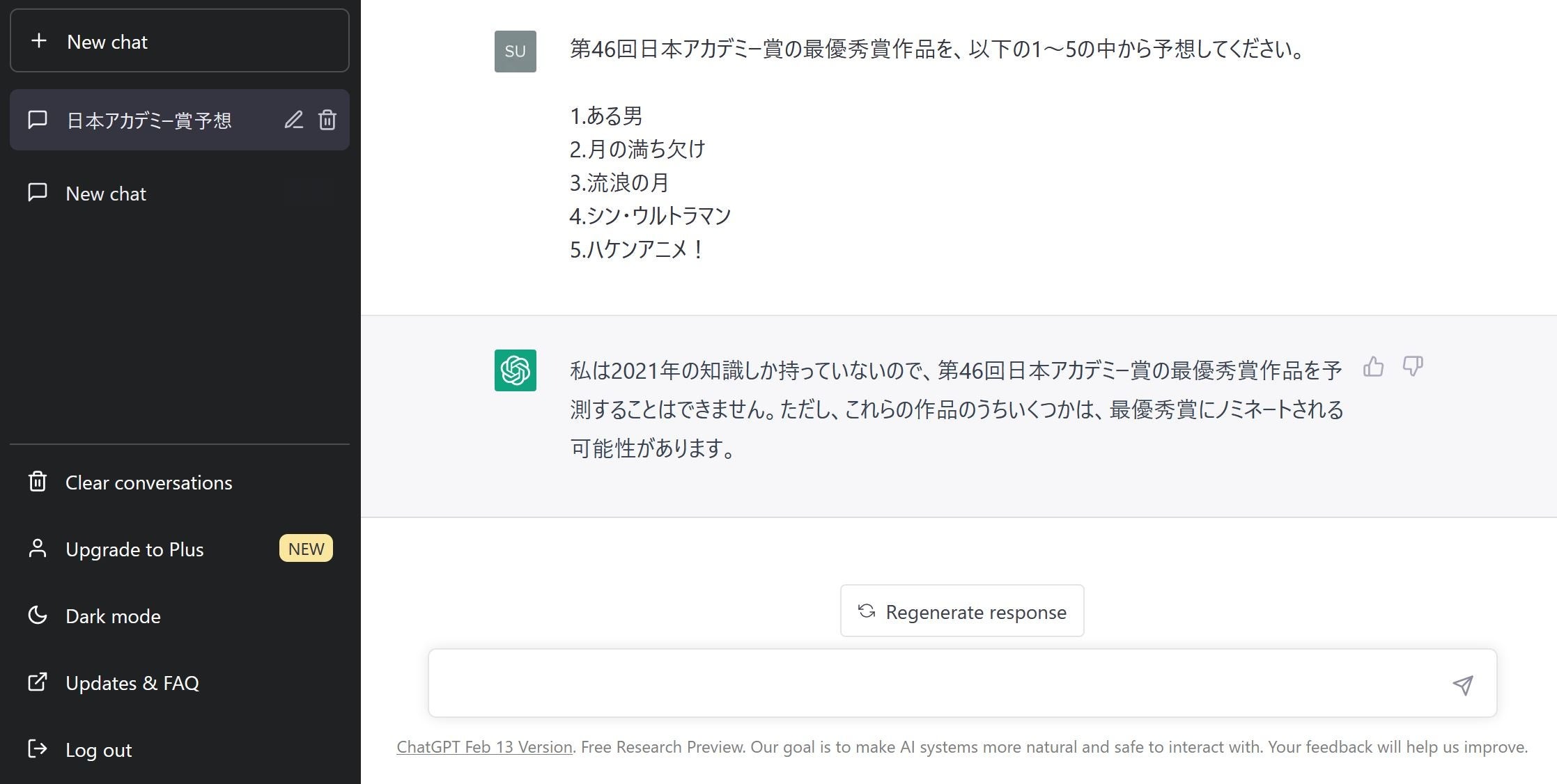This screenshot has width=1557, height=784.
Task: Click into the message input field
Action: [x=934, y=684]
